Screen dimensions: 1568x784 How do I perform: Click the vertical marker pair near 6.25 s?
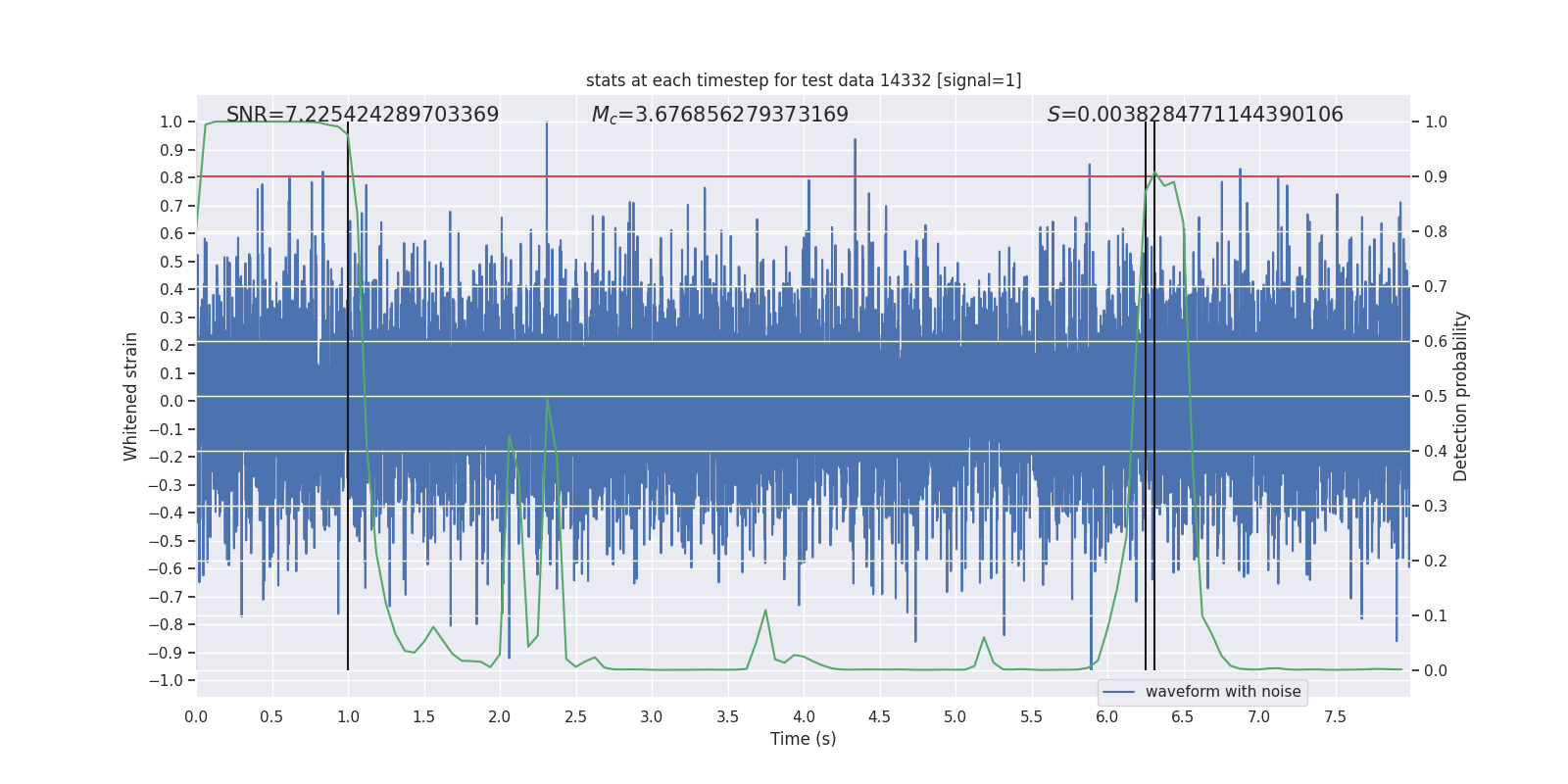tap(1151, 396)
